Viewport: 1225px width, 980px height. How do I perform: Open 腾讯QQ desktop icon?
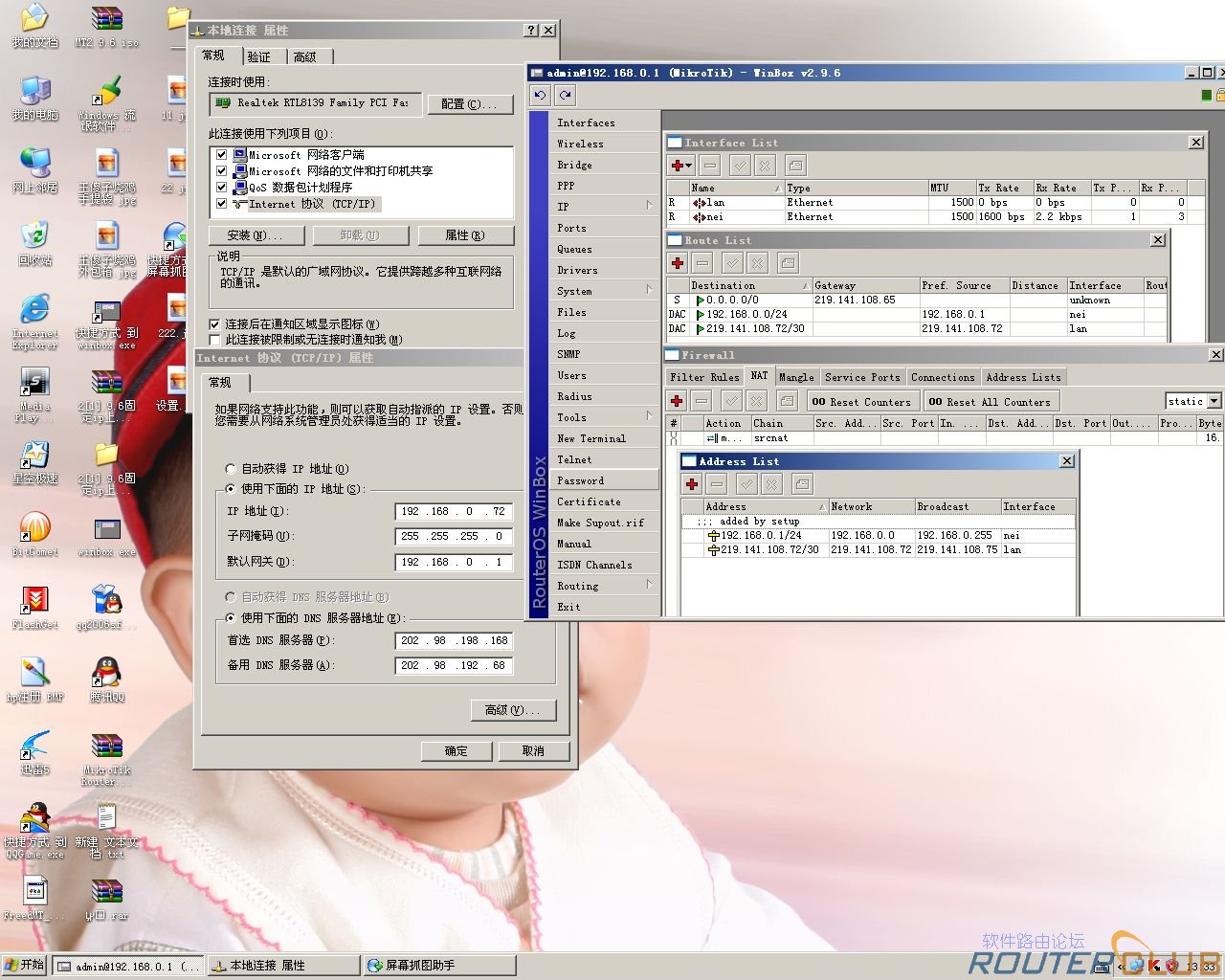pos(106,680)
